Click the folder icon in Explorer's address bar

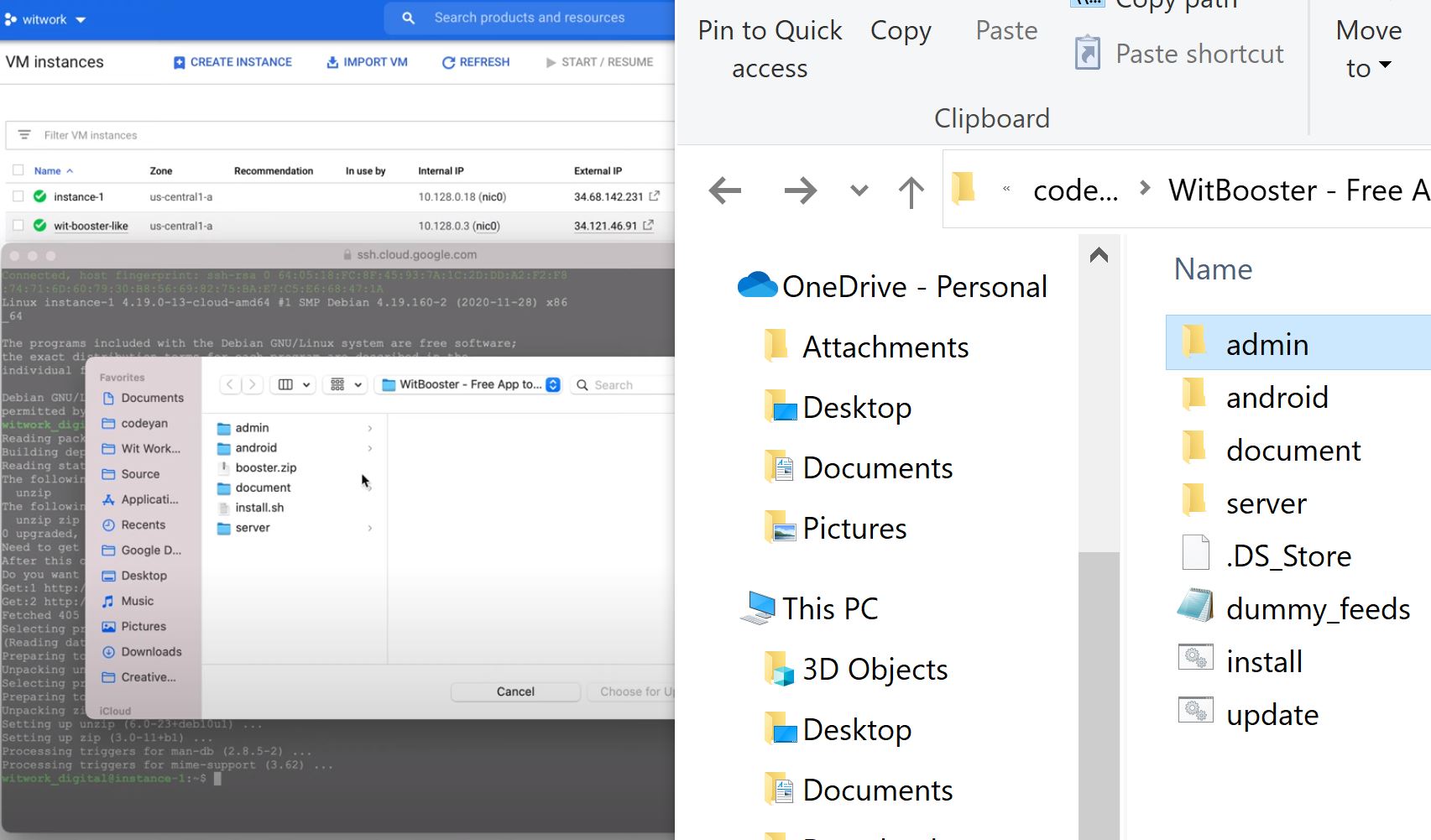(964, 188)
